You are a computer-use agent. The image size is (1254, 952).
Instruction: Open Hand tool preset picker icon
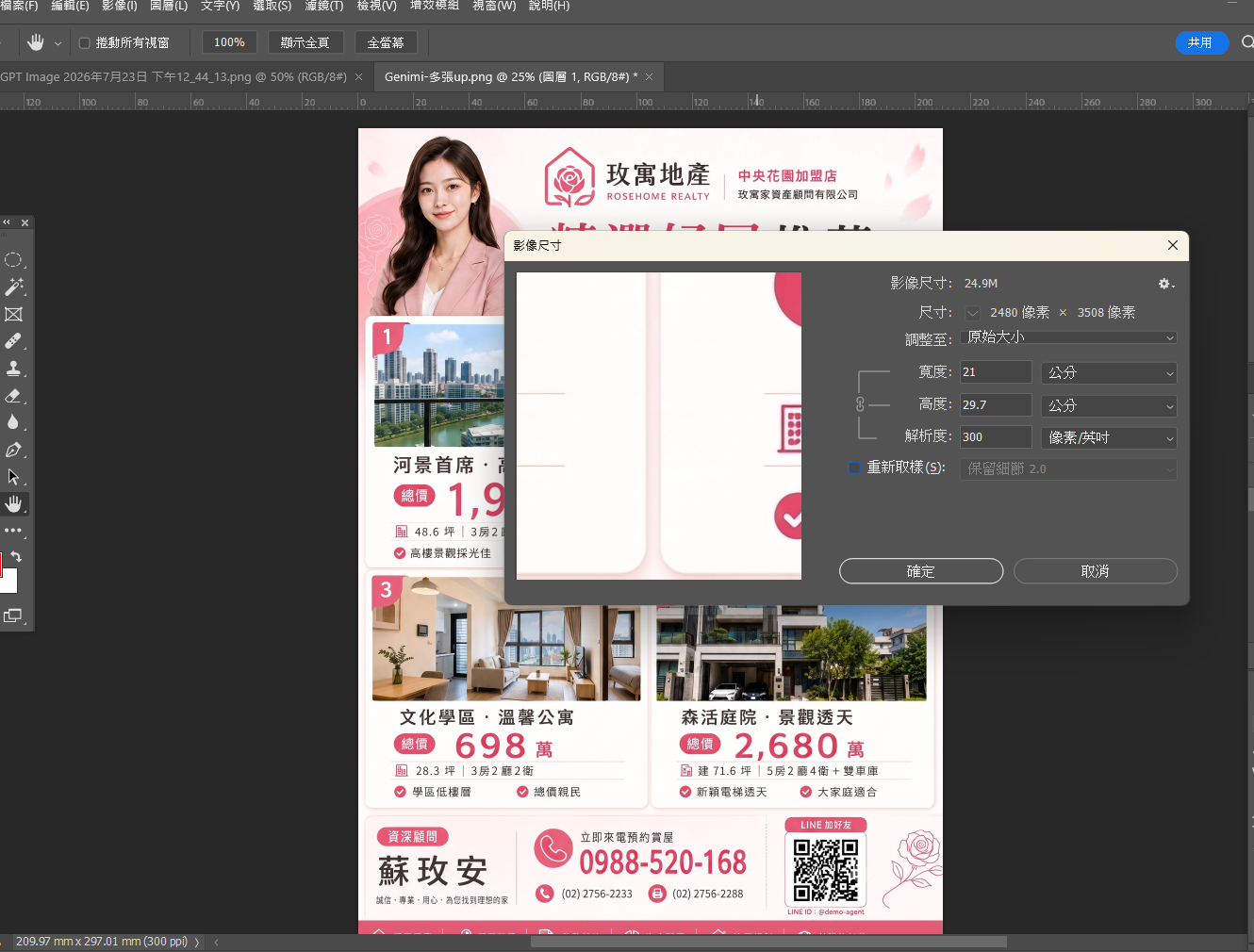tap(36, 42)
